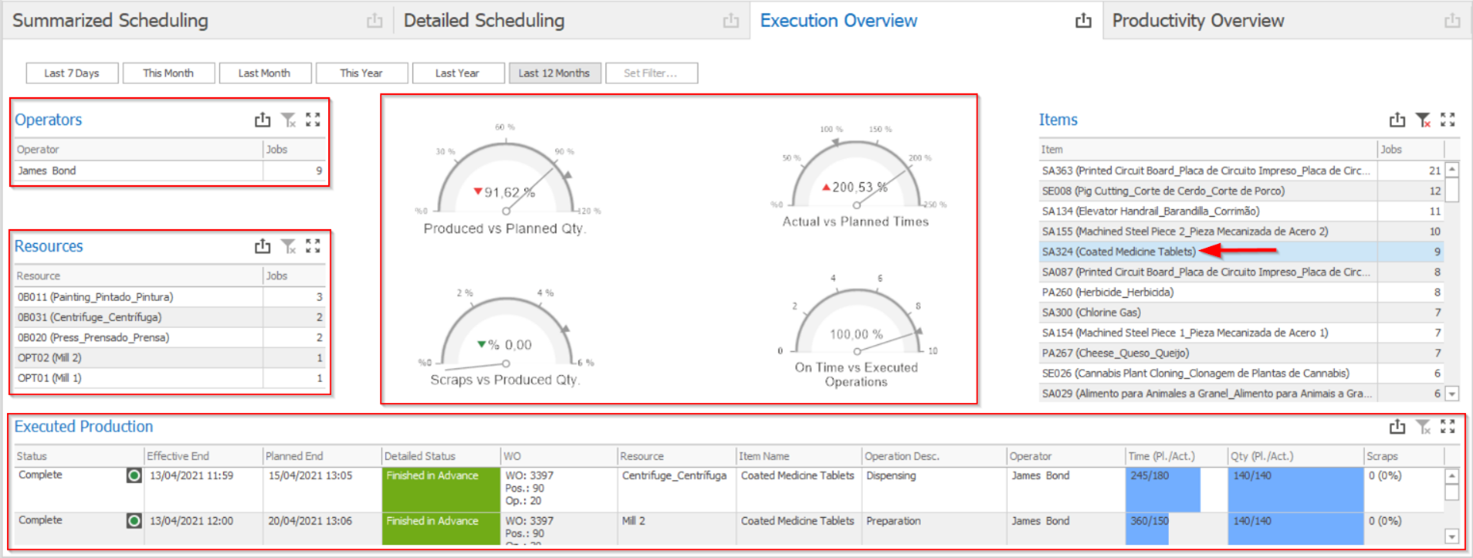Clear filter in Operators panel
Screen dimensions: 1473x558
pos(288,120)
